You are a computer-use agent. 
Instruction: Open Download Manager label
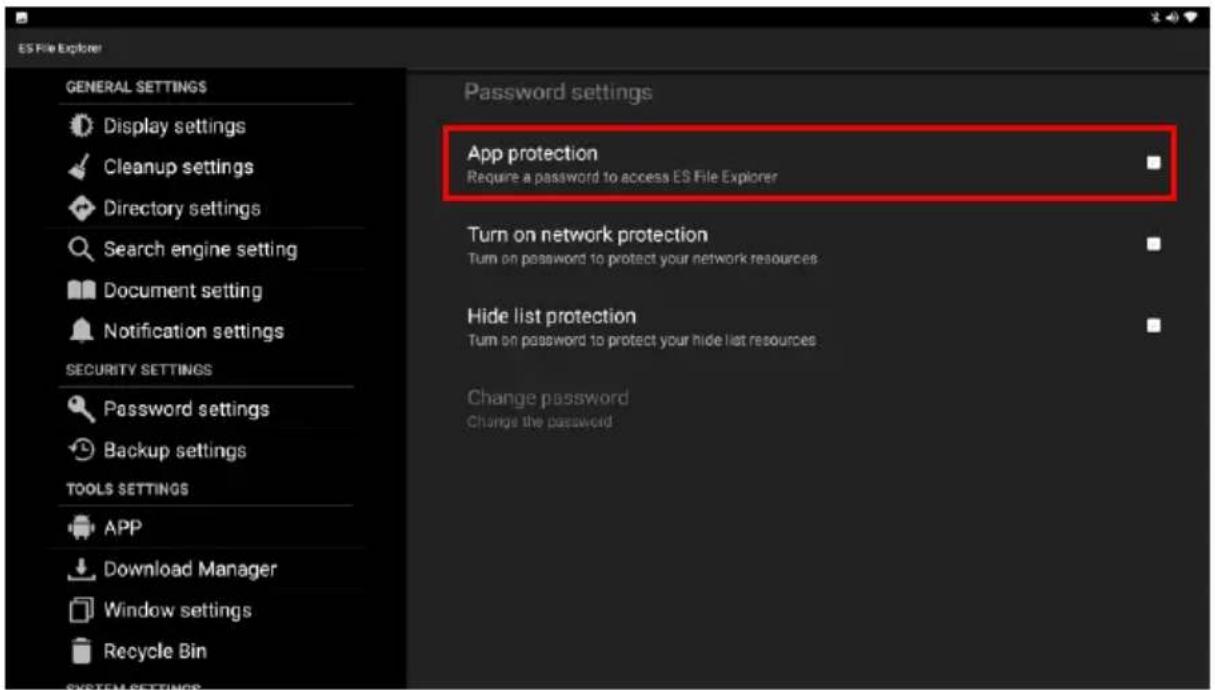190,569
